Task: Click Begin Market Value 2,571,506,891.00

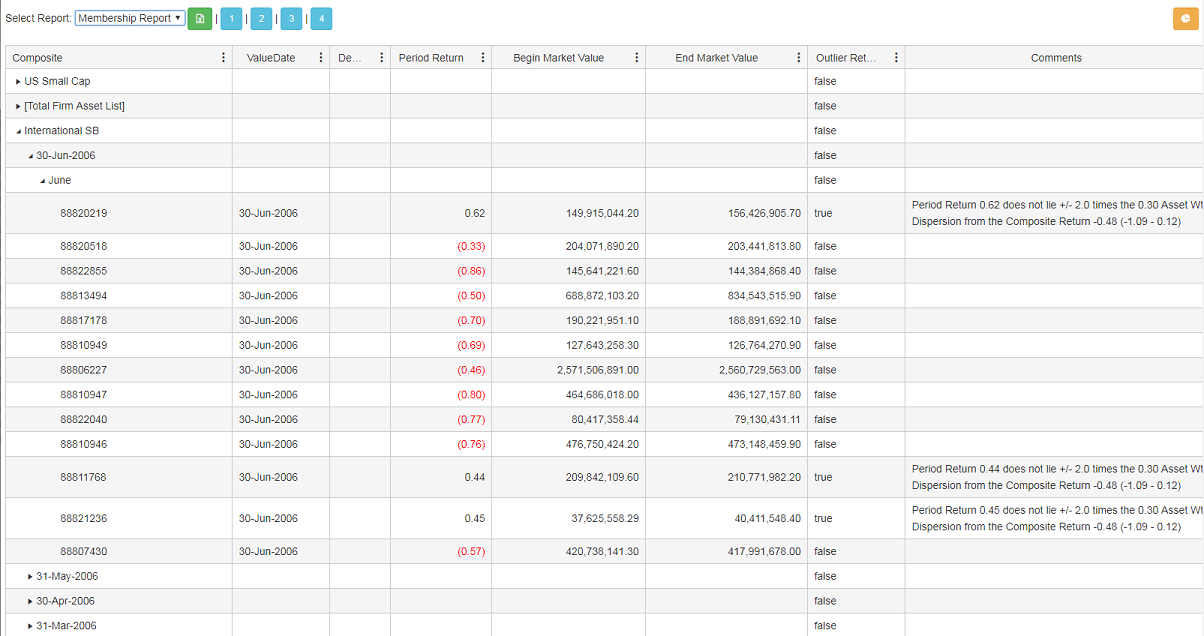Action: pos(598,370)
